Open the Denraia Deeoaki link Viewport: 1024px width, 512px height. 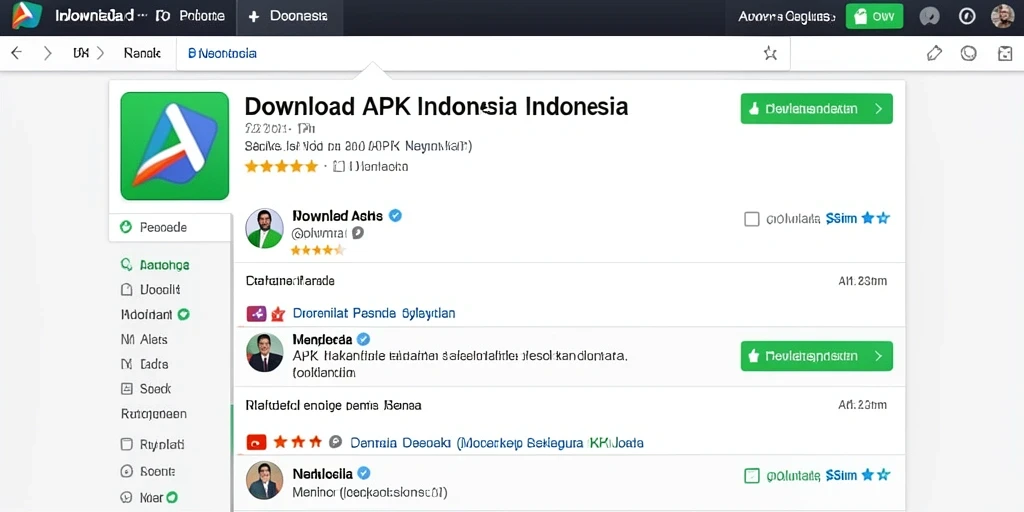(497, 443)
